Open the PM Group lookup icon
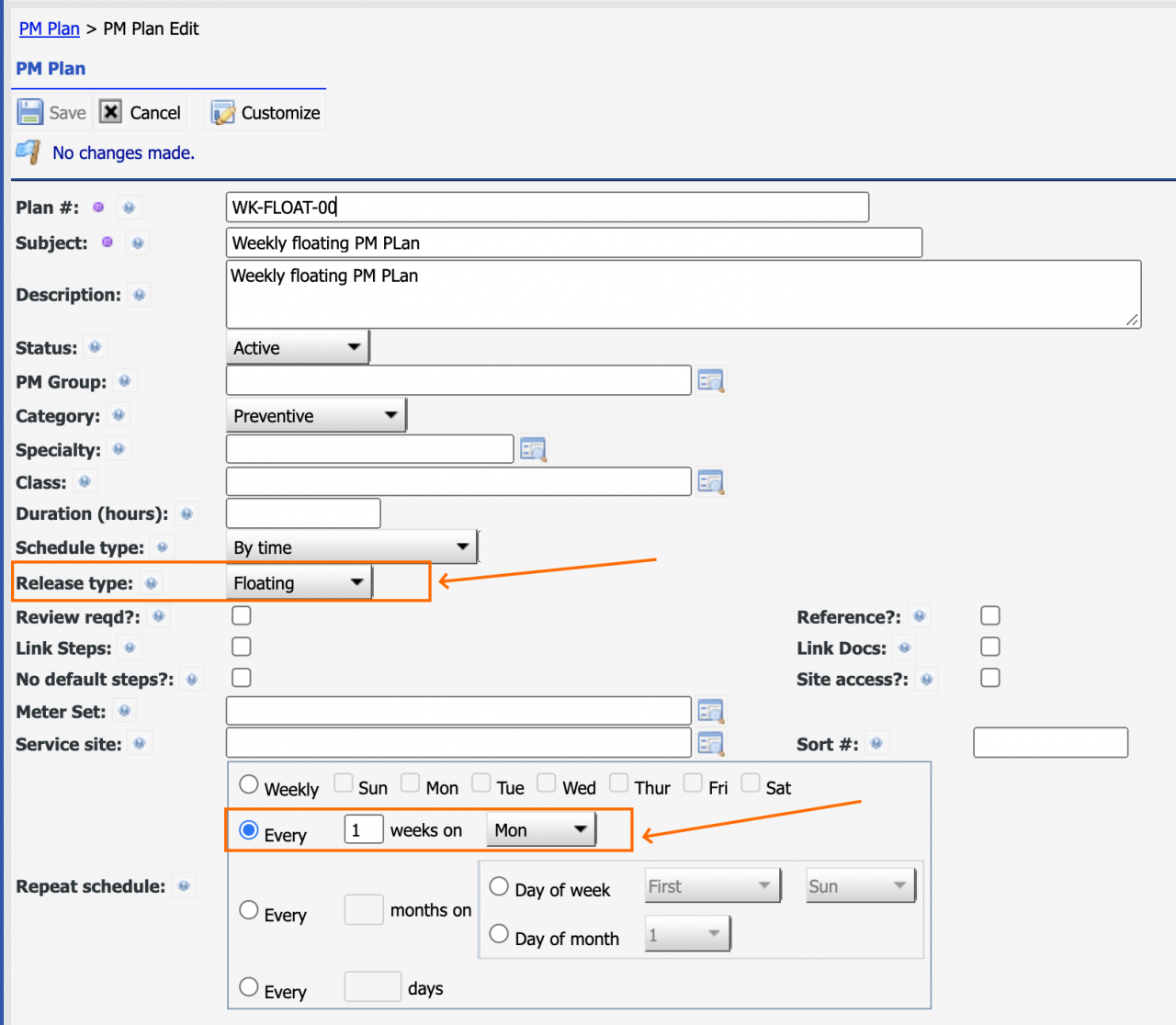 [710, 380]
